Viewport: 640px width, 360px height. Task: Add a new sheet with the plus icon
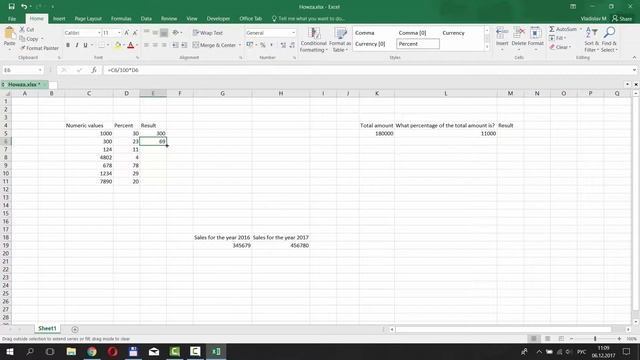75,329
